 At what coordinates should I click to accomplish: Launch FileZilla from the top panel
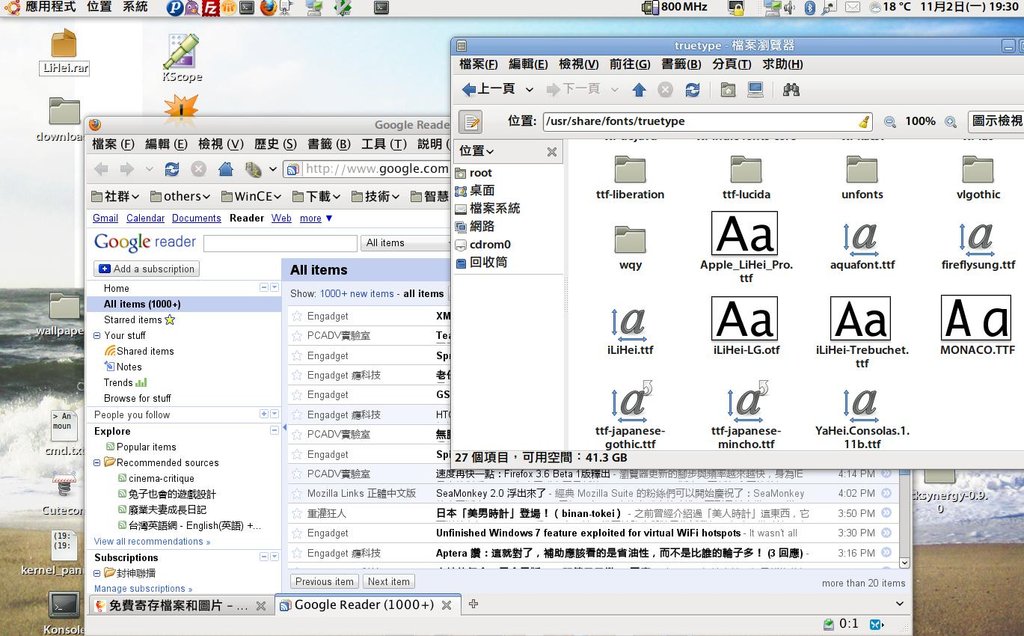pyautogui.click(x=210, y=8)
